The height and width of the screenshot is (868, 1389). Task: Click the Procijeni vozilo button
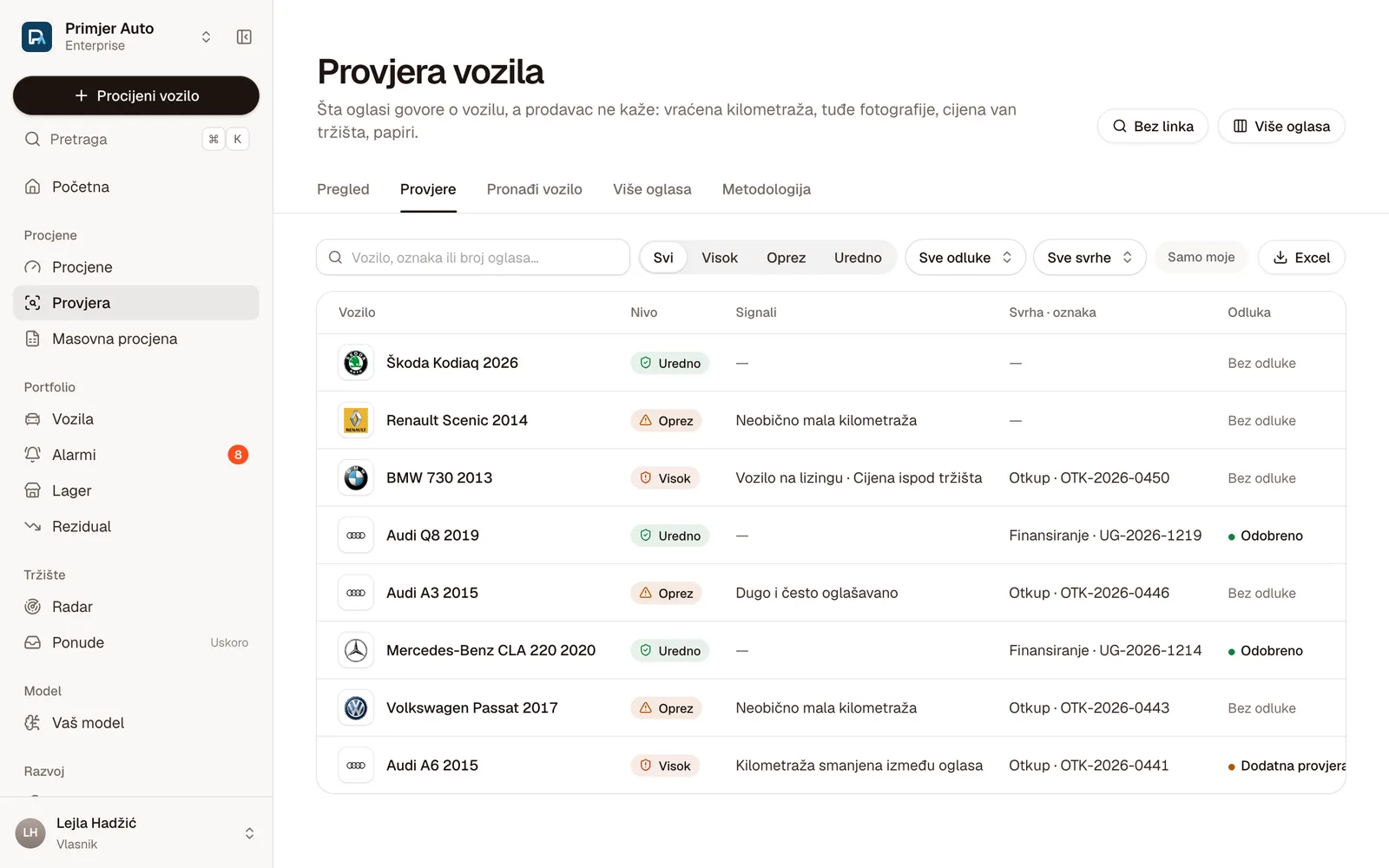(x=136, y=95)
